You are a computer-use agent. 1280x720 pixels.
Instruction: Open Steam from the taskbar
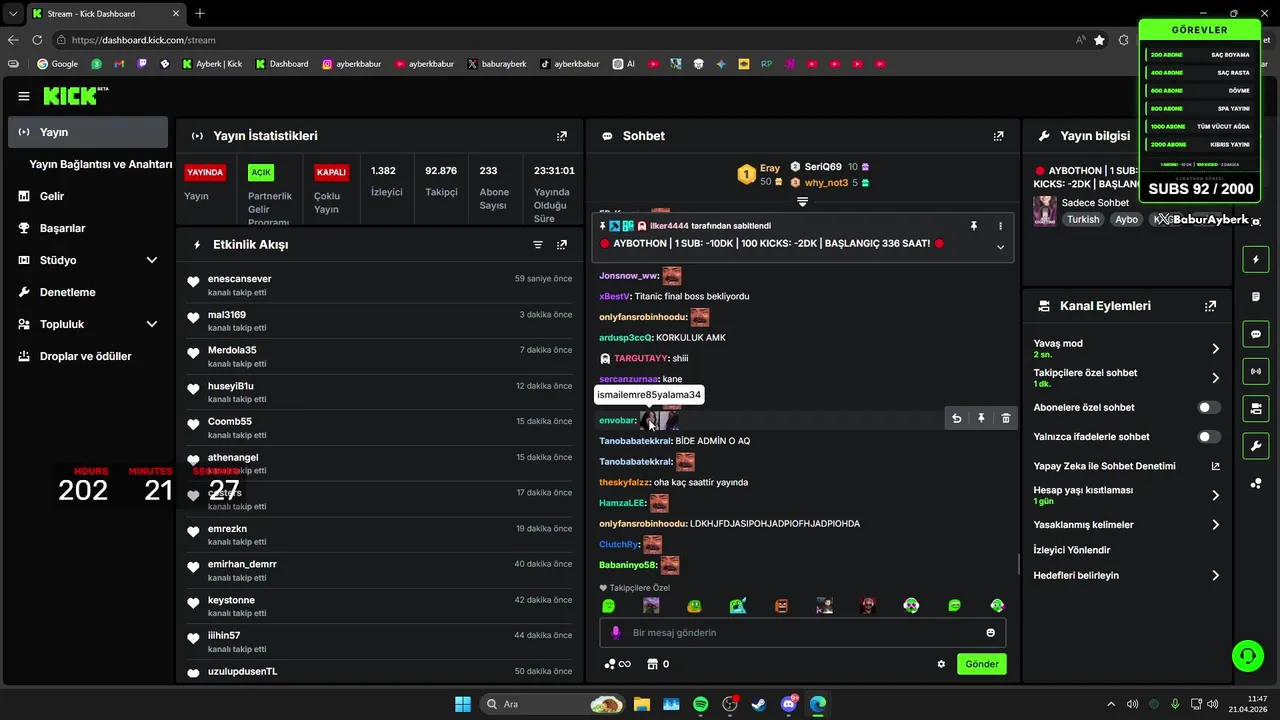[x=759, y=704]
